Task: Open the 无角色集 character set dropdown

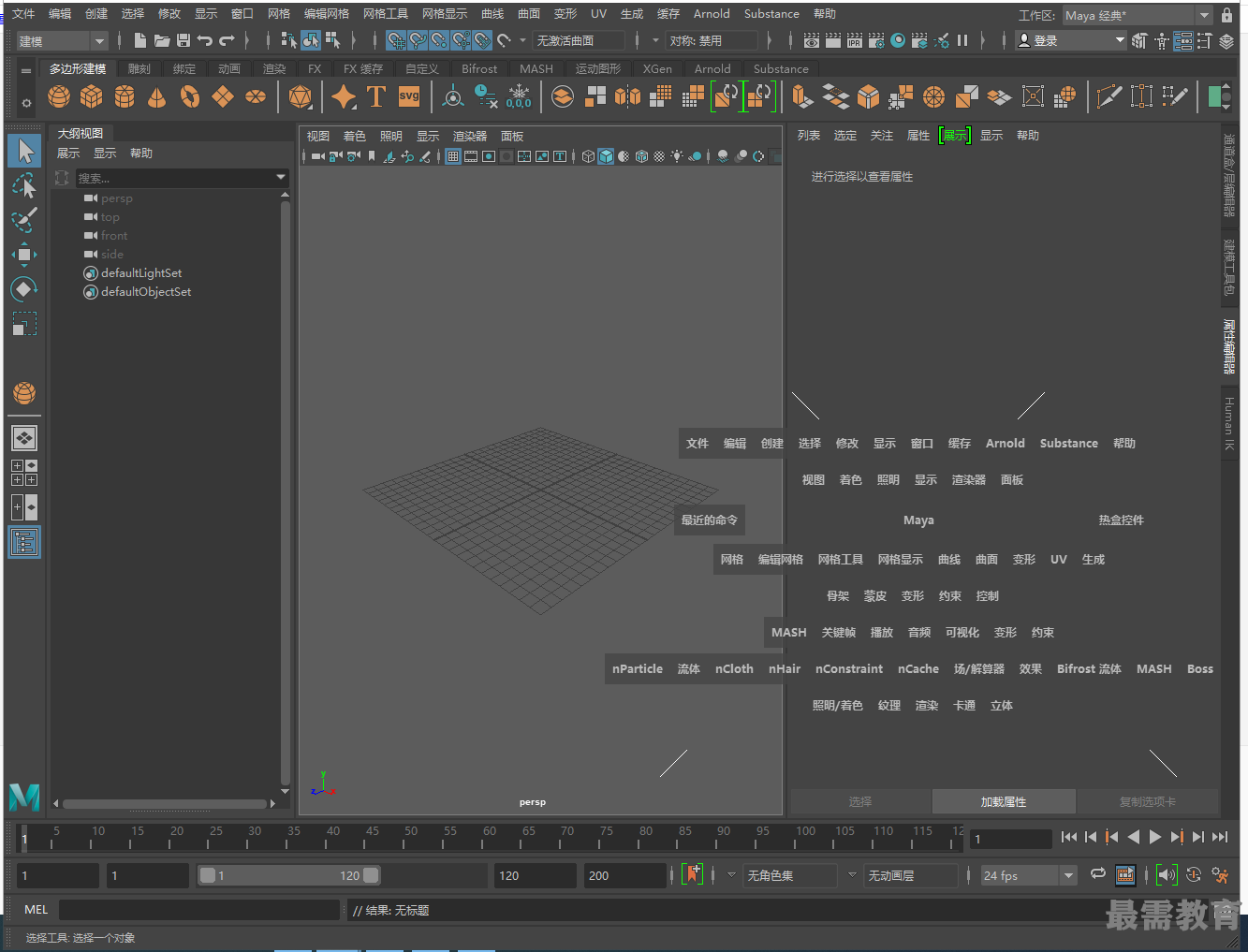Action: (790, 875)
